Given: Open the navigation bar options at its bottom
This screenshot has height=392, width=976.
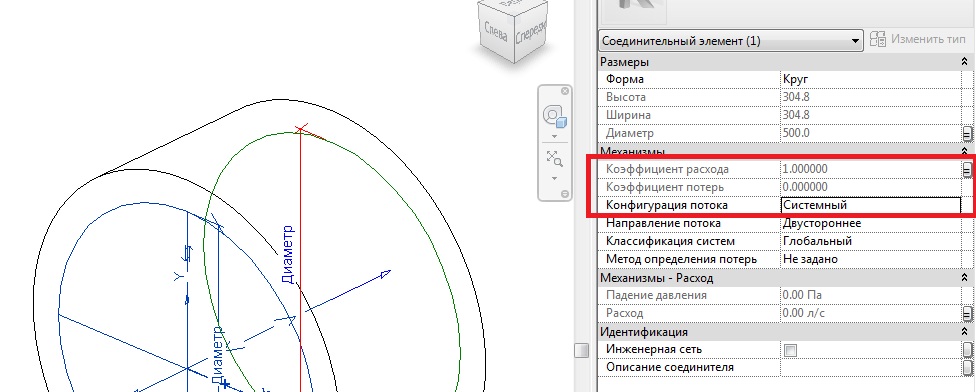Looking at the screenshot, I should pyautogui.click(x=565, y=194).
